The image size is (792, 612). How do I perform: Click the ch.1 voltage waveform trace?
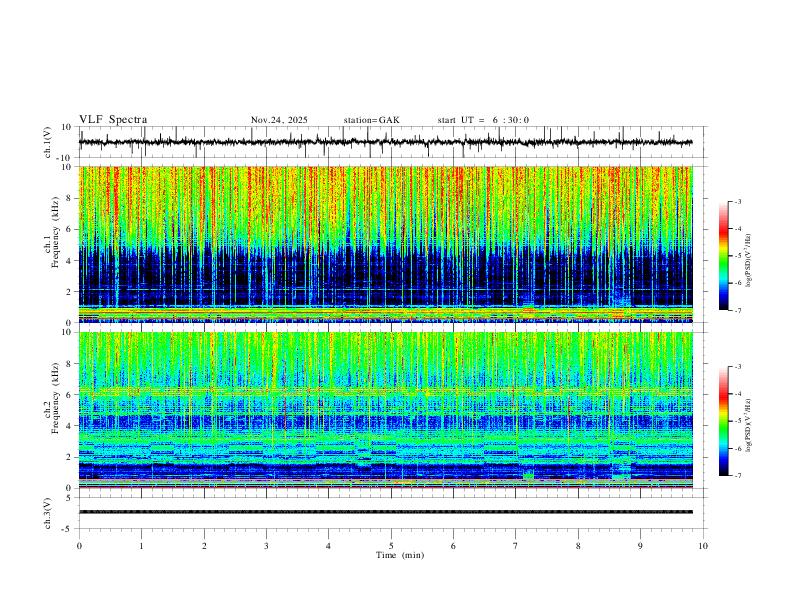click(x=385, y=142)
